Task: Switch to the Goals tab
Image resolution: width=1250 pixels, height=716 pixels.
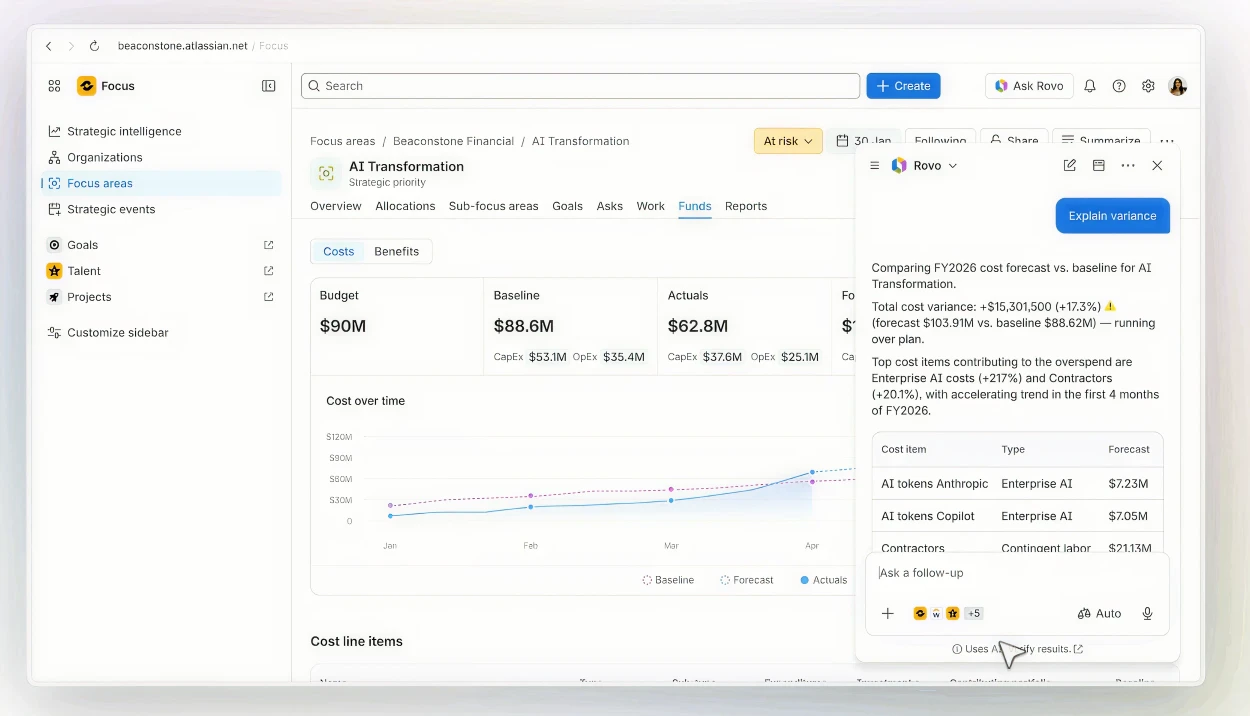Action: tap(567, 206)
